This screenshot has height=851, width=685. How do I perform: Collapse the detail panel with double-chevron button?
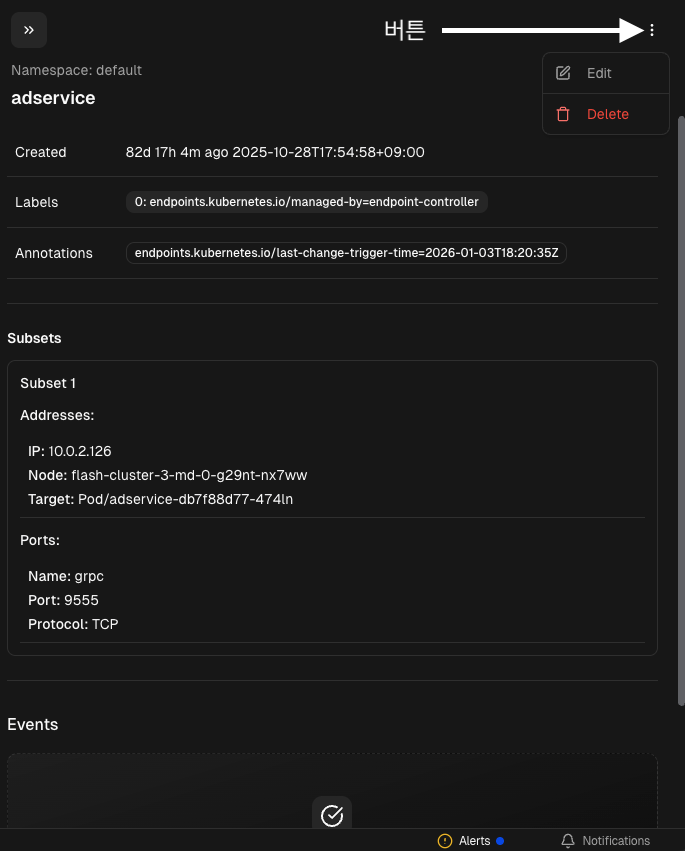[x=29, y=30]
